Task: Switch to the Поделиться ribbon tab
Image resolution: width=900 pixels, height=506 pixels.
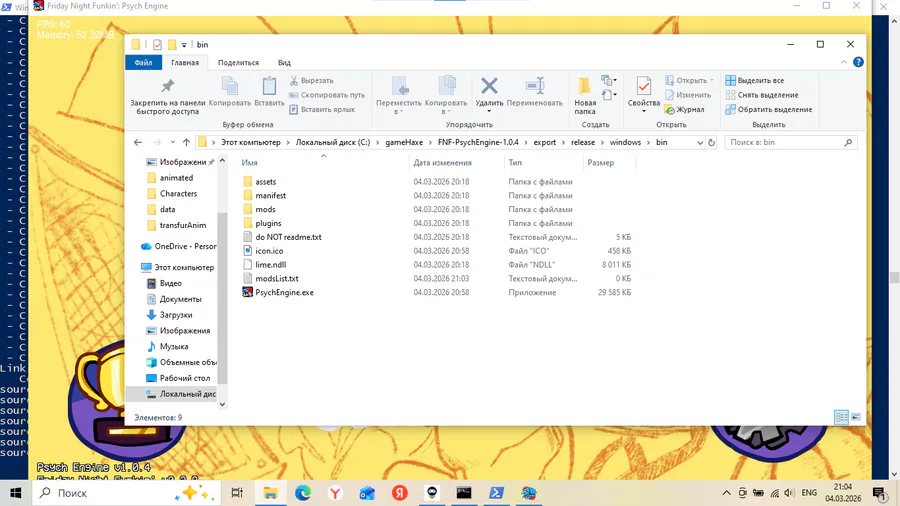Action: pos(238,63)
